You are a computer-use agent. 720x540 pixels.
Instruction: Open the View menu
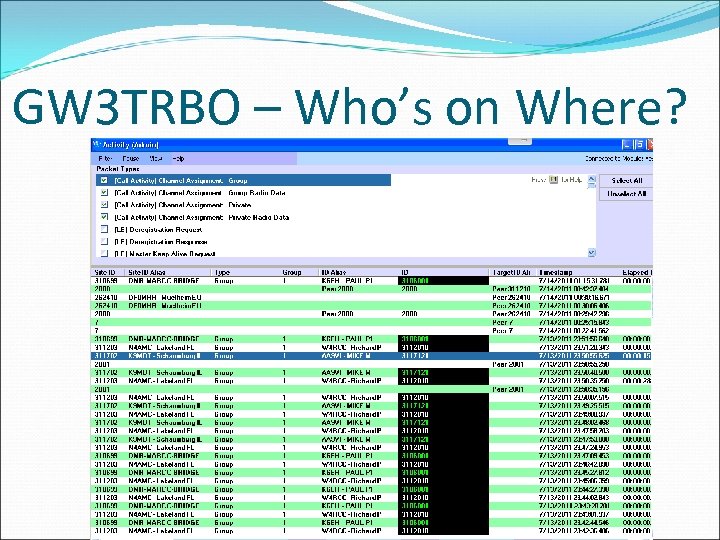156,158
